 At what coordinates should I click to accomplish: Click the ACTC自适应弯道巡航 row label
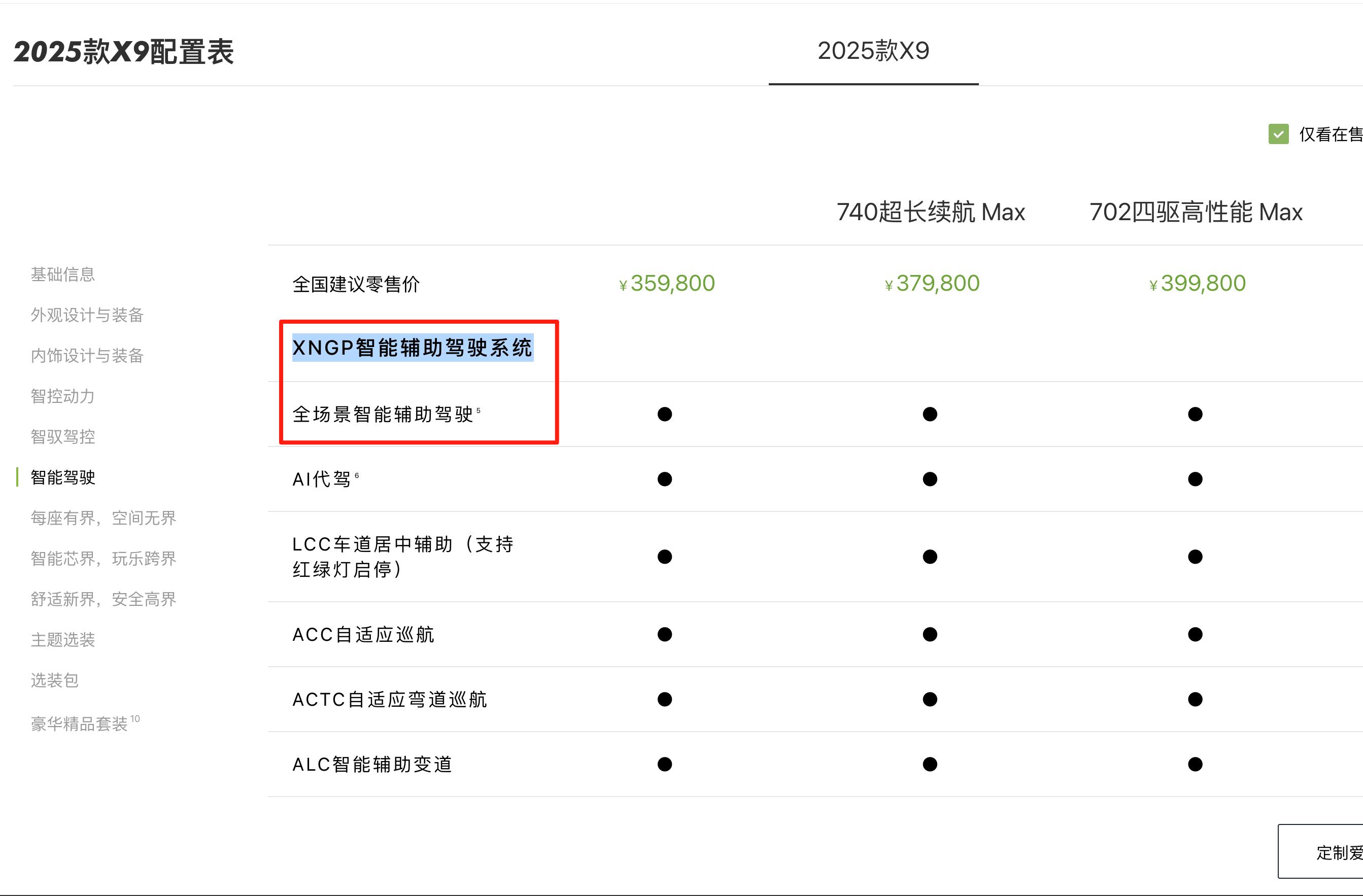[389, 699]
